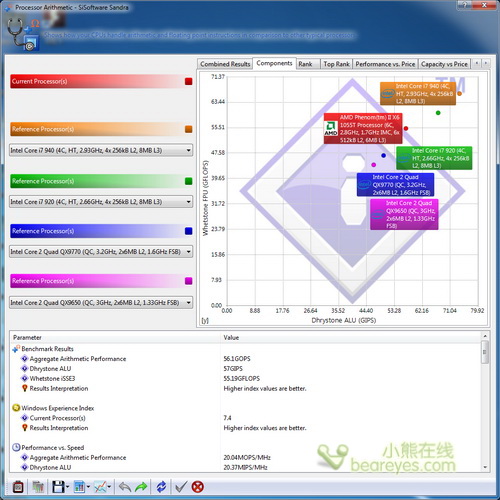
Task: Select Current Processor(s) row under Windows Experience Index
Action: 246,418
